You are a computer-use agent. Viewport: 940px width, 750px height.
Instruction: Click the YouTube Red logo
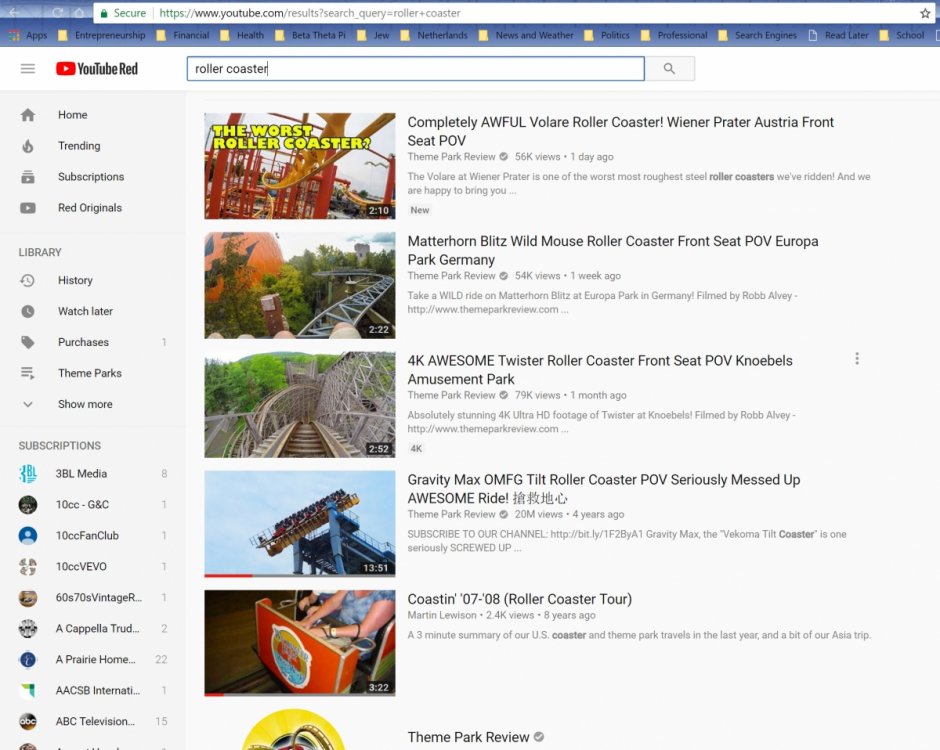[97, 69]
